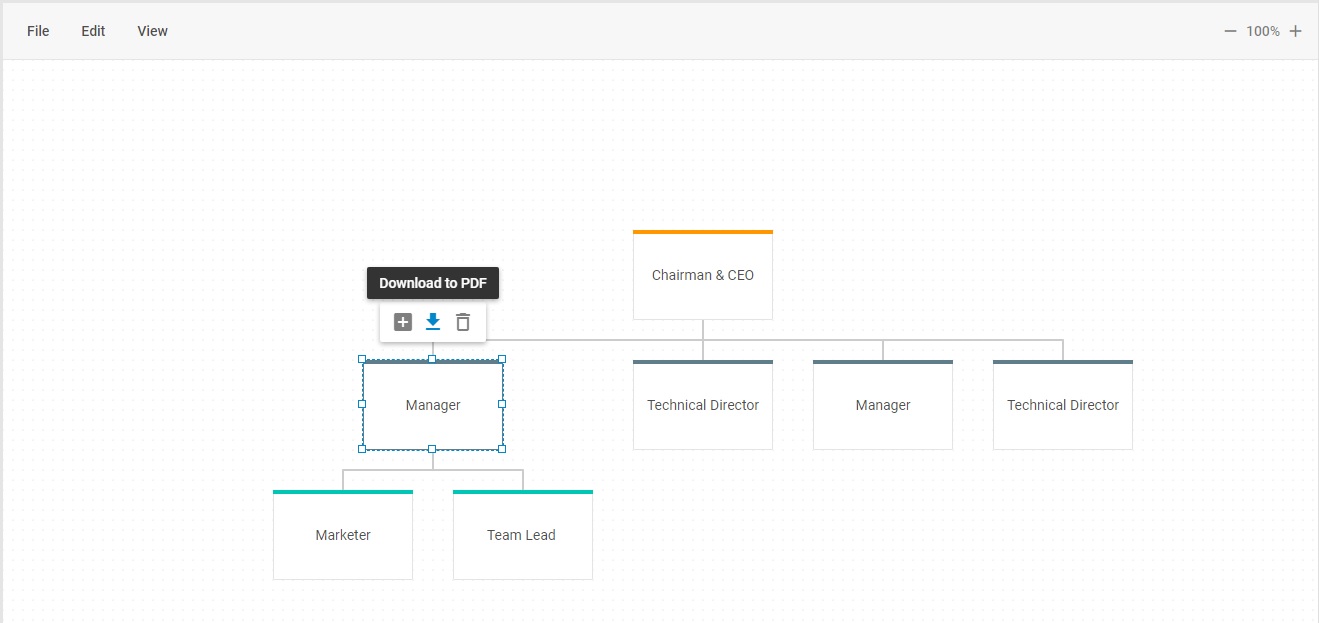
Task: Click the selected Manager box's bottom-middle handle
Action: click(432, 449)
